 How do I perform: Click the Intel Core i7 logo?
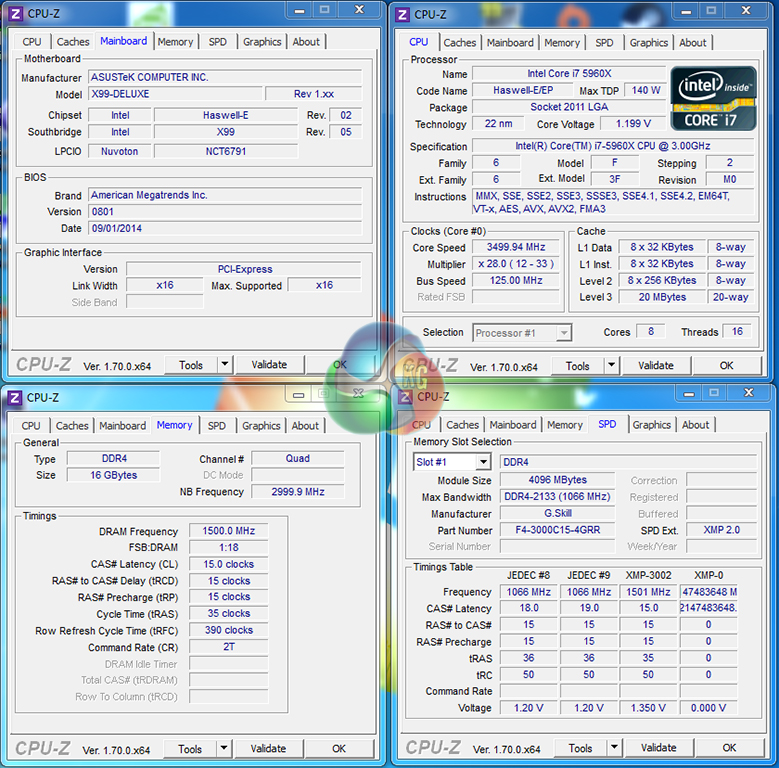714,98
